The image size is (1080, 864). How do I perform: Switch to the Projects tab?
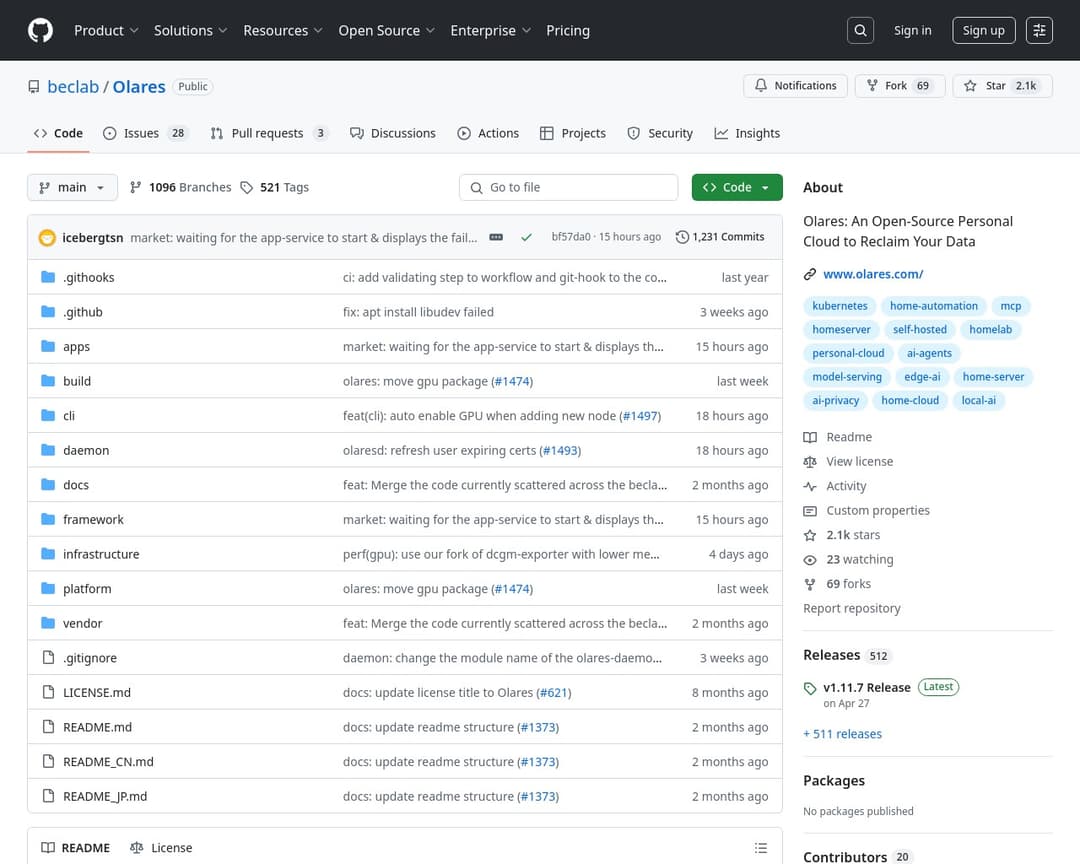(x=573, y=133)
